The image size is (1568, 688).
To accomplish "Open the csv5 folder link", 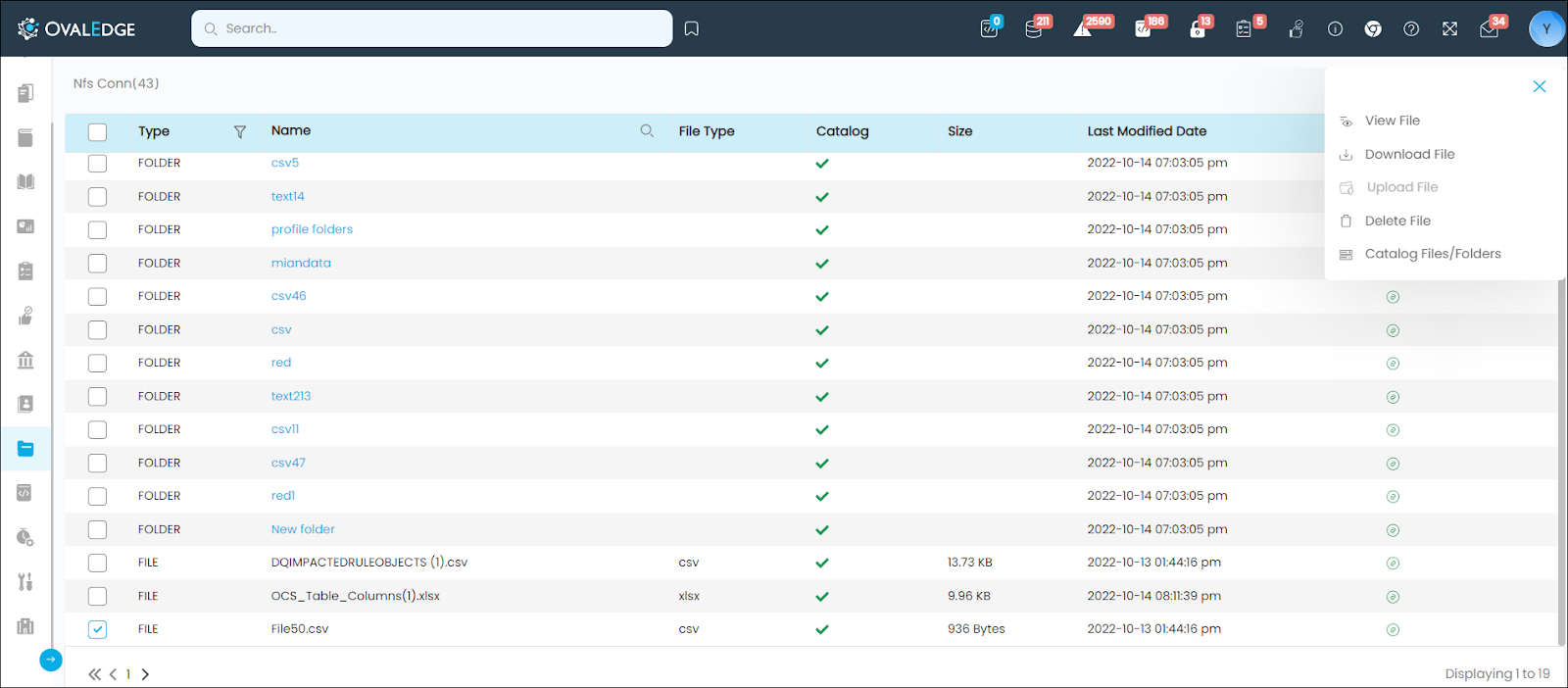I will (285, 163).
